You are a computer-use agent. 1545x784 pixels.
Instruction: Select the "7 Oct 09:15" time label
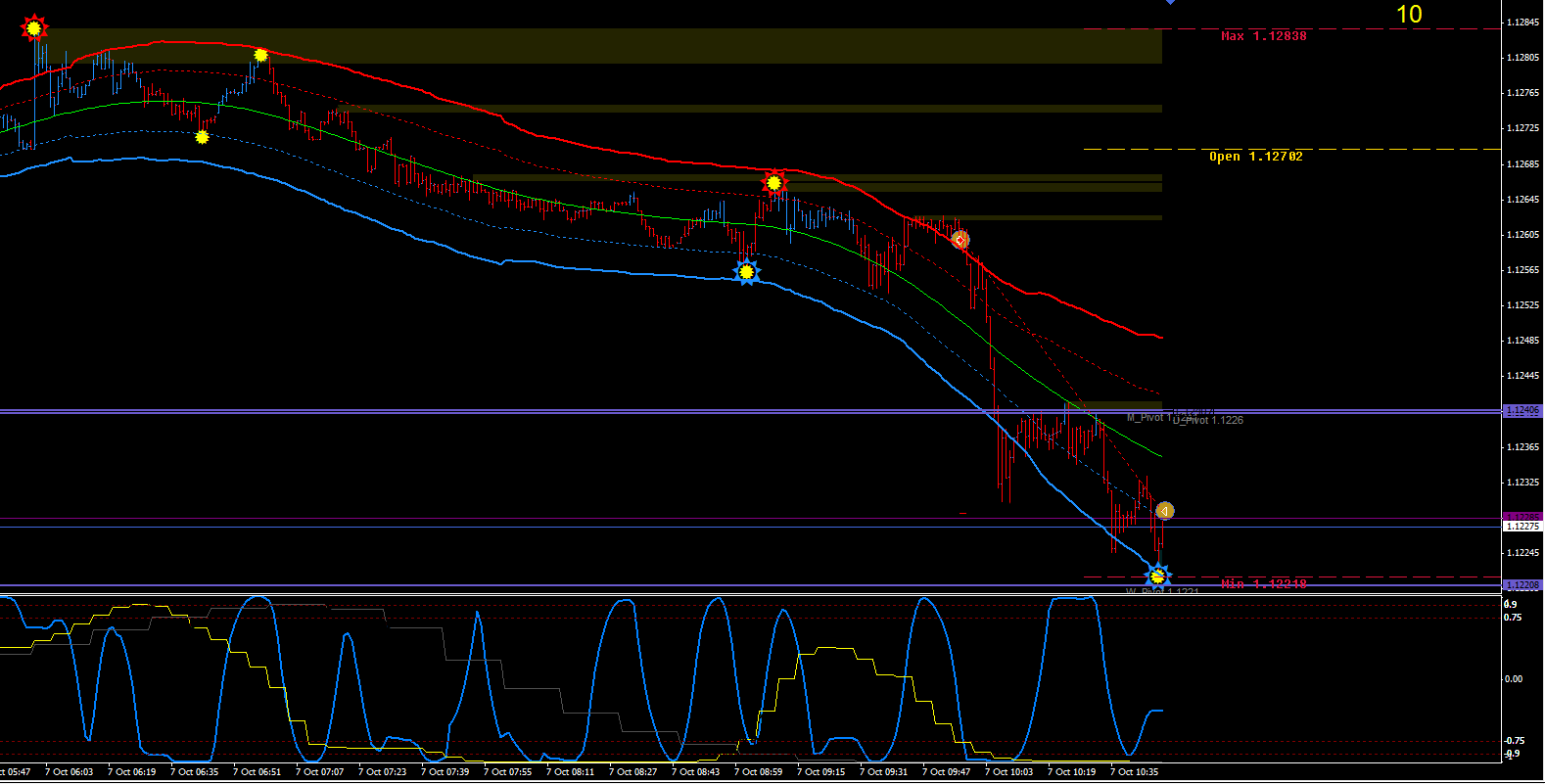(823, 772)
